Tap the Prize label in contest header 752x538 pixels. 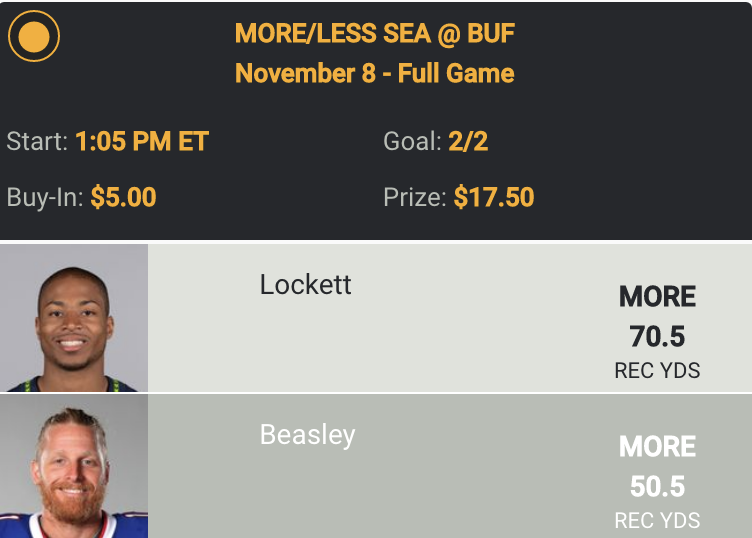(414, 197)
